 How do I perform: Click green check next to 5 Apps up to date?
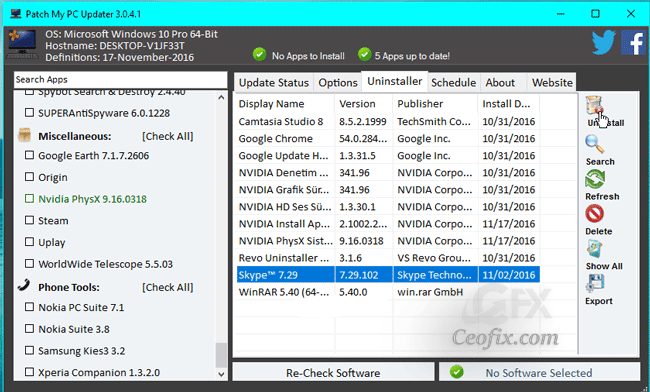point(364,54)
